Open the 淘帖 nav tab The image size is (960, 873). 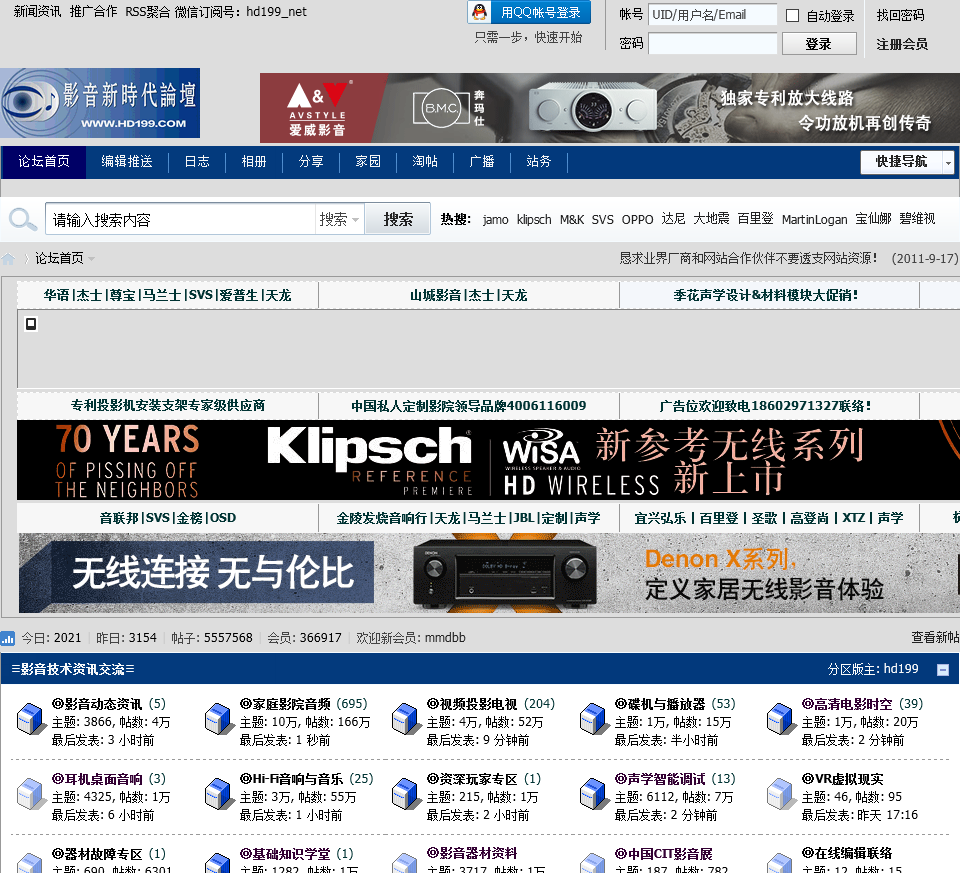click(425, 162)
